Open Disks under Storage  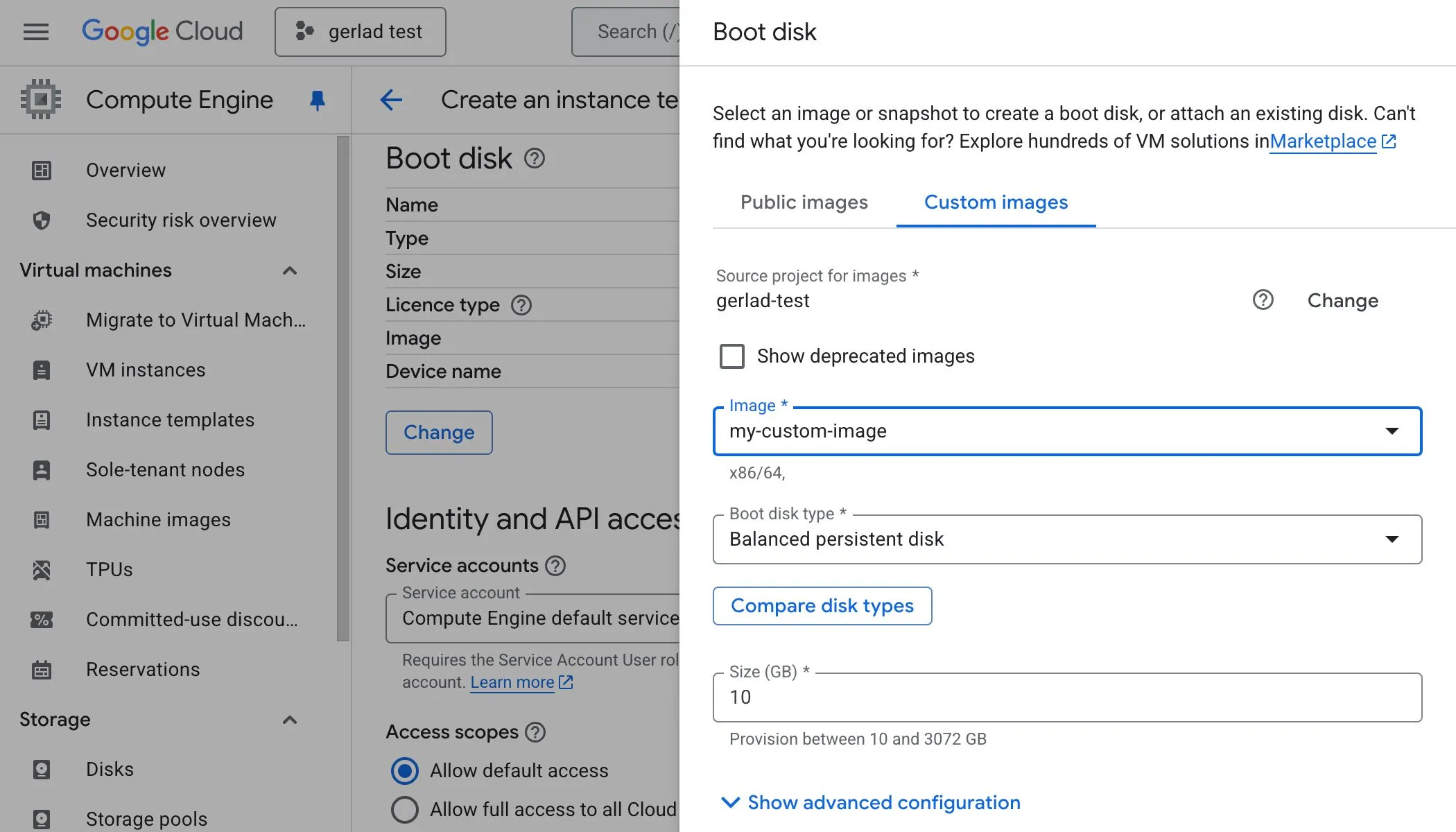(110, 770)
